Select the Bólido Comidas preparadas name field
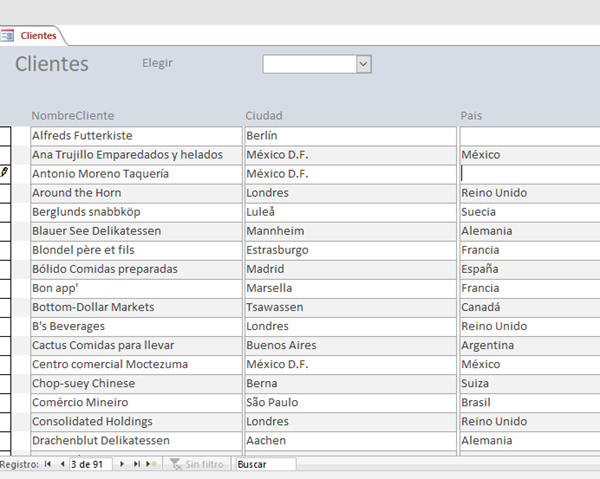This screenshot has width=600, height=479. (x=135, y=269)
